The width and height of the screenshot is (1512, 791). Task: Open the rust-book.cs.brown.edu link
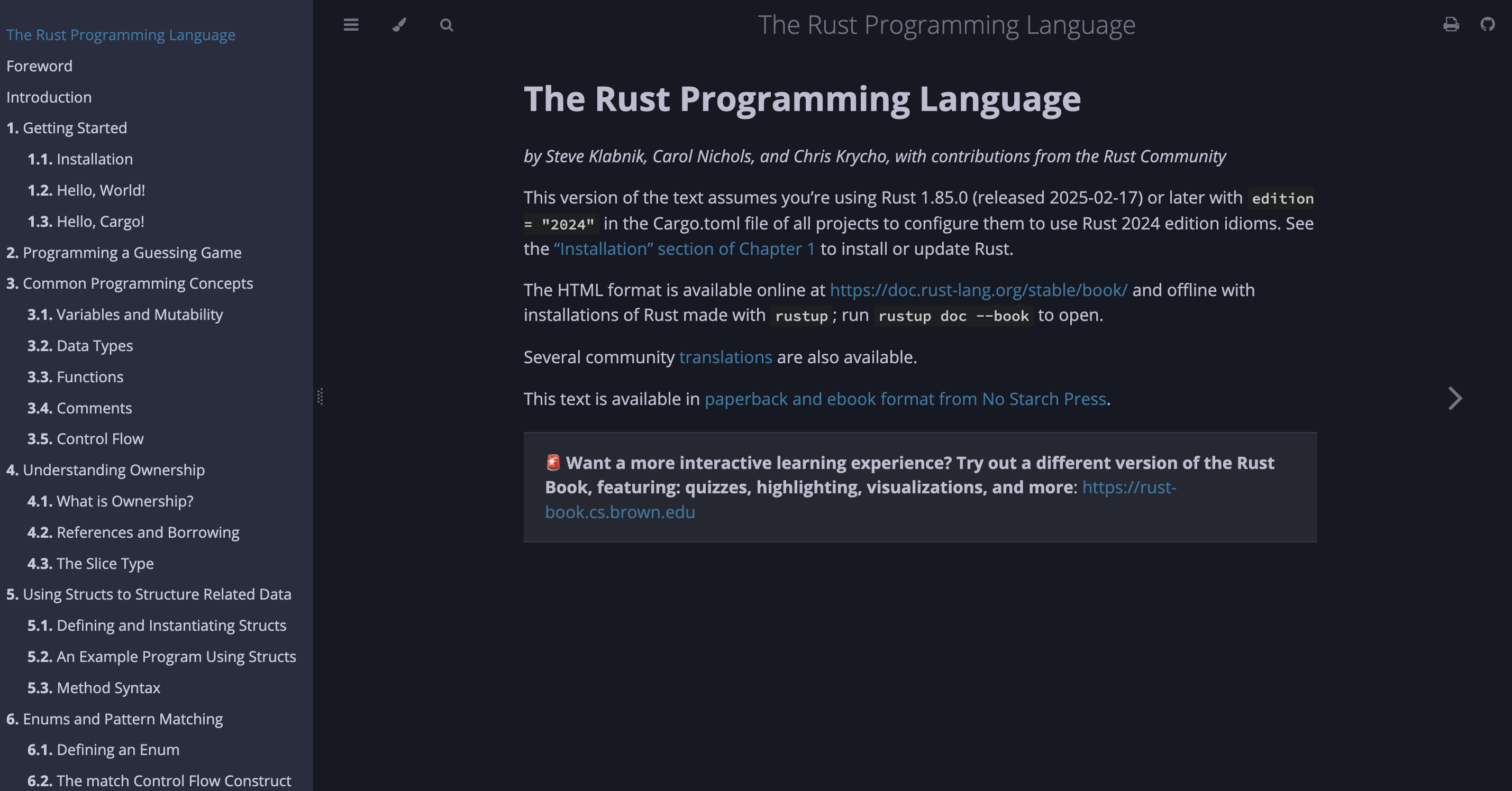coord(860,499)
